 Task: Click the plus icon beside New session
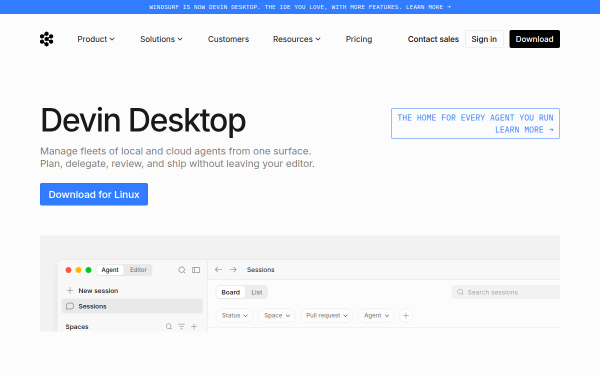[70, 291]
